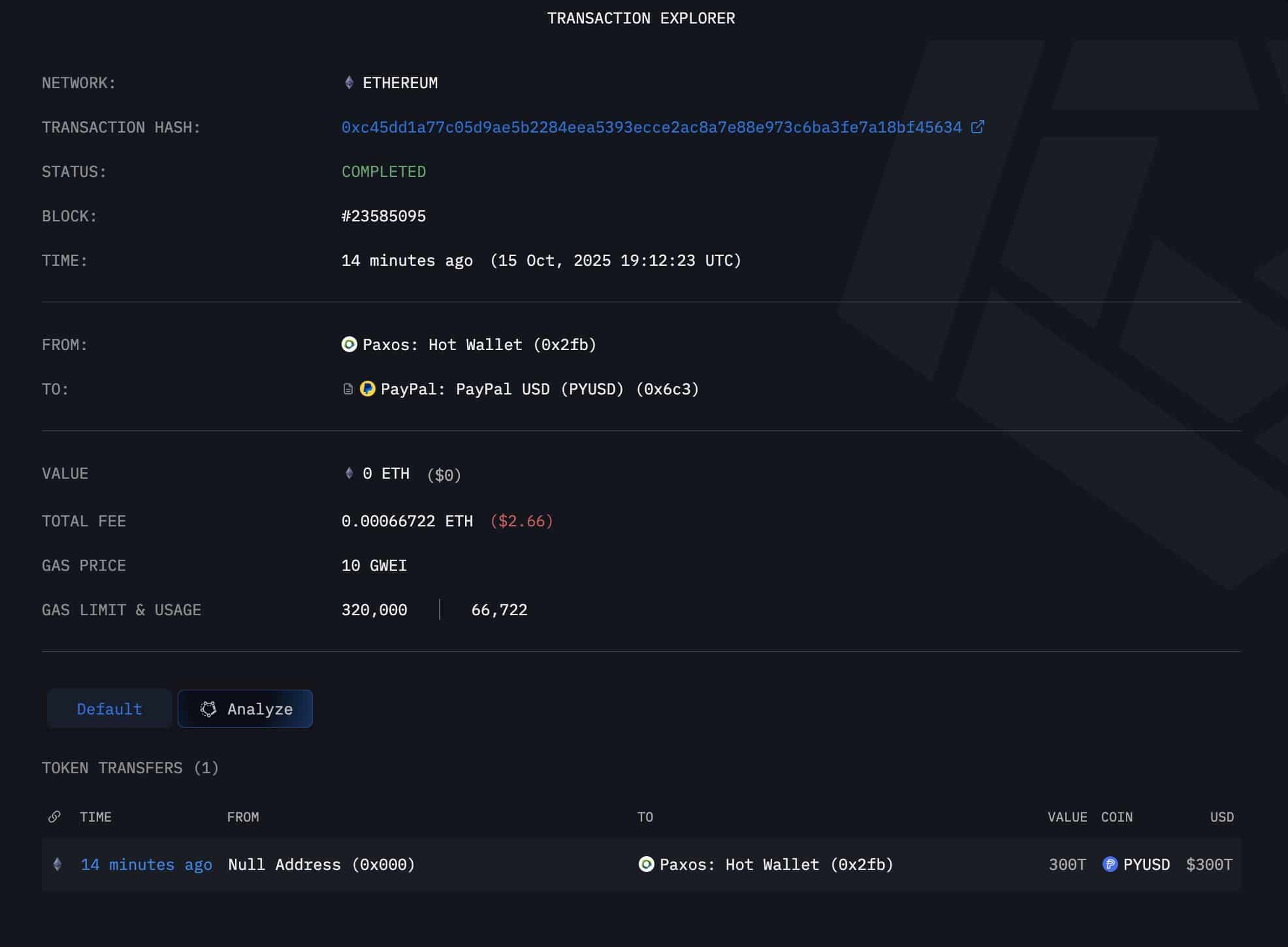This screenshot has height=947, width=1288.
Task: Click the Paxos logo in the FROM row
Action: click(x=349, y=344)
